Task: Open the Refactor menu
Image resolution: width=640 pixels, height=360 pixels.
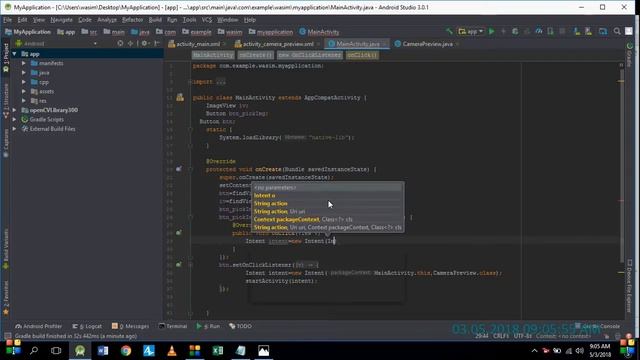Action: [x=132, y=20]
